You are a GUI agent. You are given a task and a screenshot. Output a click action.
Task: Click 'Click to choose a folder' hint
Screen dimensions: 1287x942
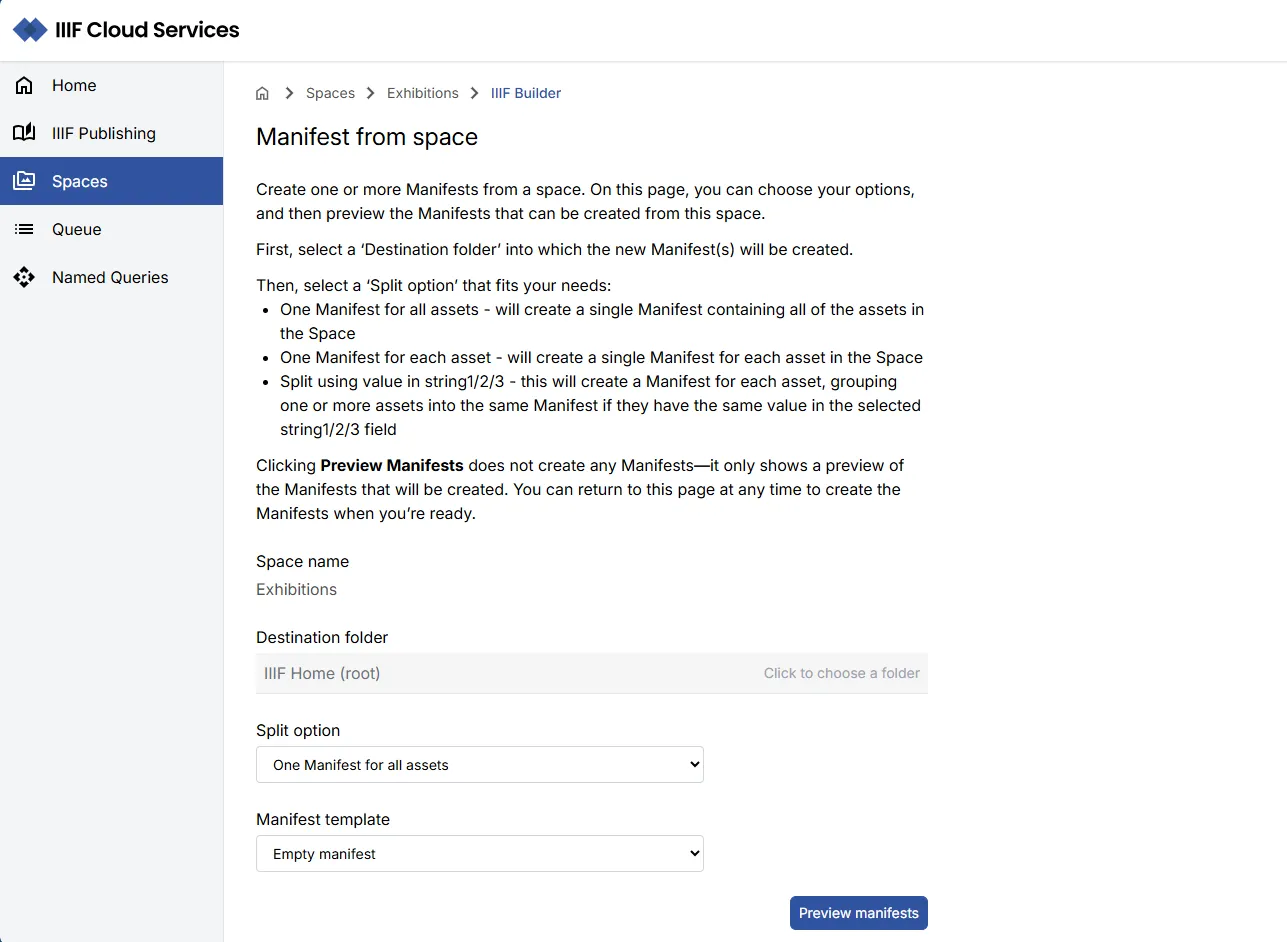tap(842, 673)
